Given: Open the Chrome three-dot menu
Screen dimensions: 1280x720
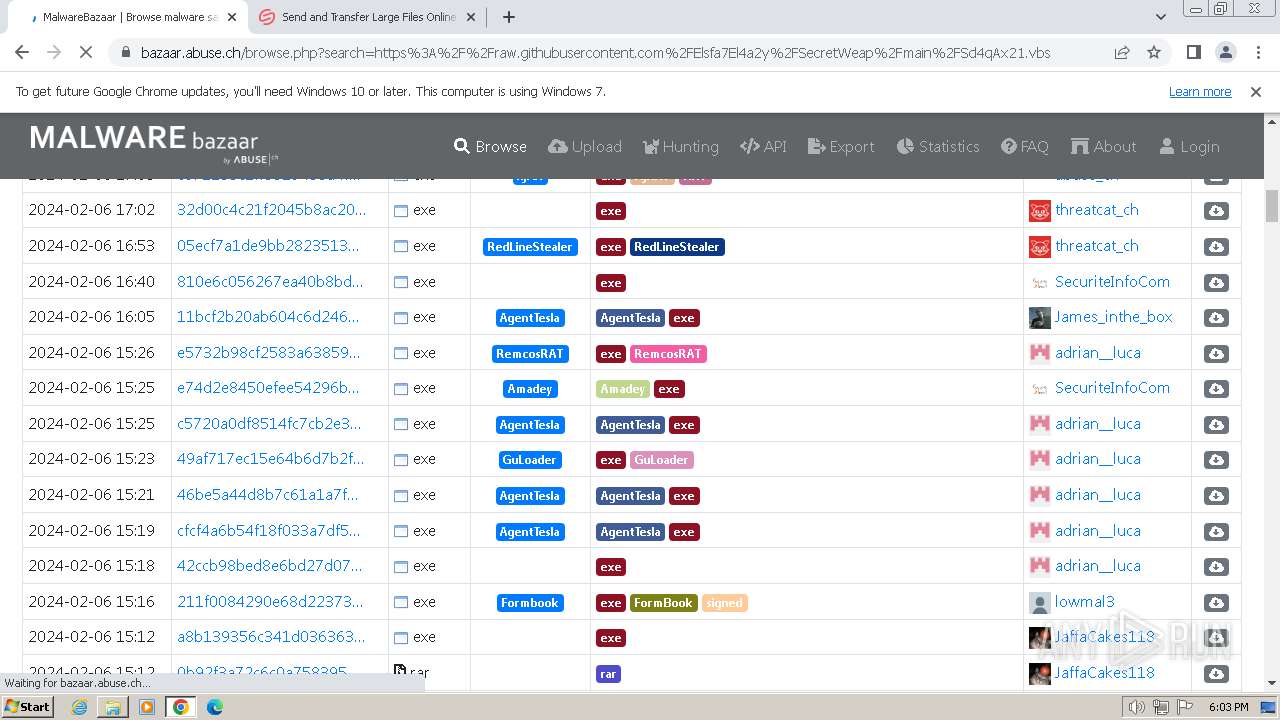Looking at the screenshot, I should point(1258,52).
